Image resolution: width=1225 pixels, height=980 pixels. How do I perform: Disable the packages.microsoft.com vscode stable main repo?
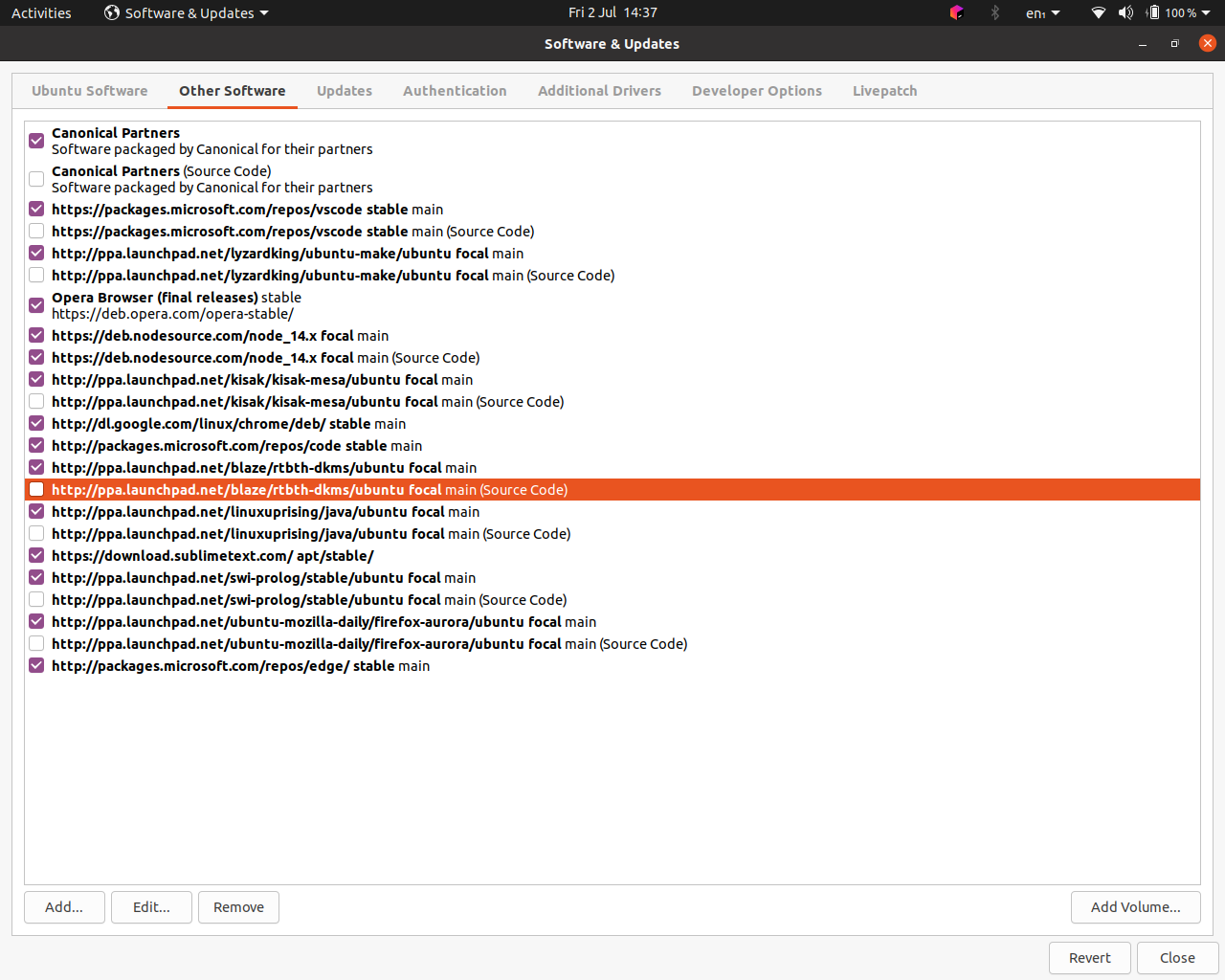coord(36,209)
